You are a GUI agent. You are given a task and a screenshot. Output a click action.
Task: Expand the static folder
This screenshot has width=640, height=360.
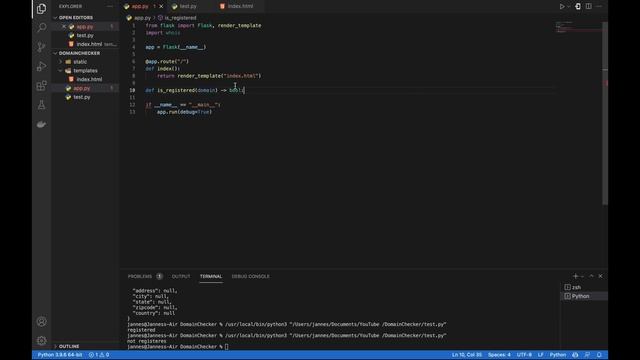tap(80, 62)
